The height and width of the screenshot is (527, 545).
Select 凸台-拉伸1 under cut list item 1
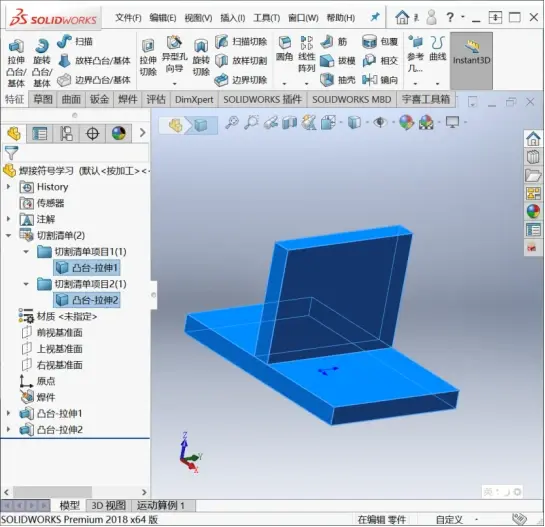click(87, 268)
